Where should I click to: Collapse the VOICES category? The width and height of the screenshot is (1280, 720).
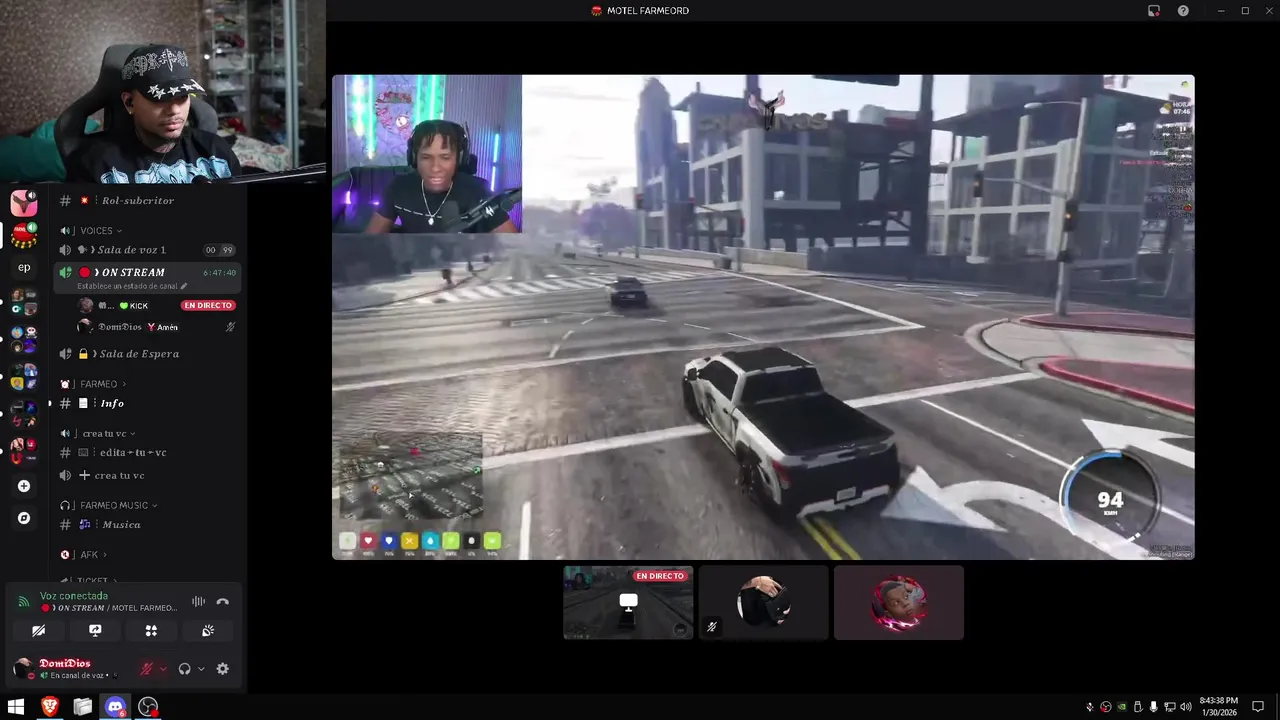pos(96,231)
